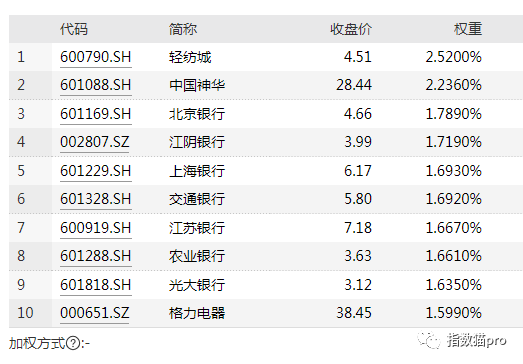Viewport: 523px width, 364px height.
Task: Click the weight value 1.5990%
Action: 454,313
